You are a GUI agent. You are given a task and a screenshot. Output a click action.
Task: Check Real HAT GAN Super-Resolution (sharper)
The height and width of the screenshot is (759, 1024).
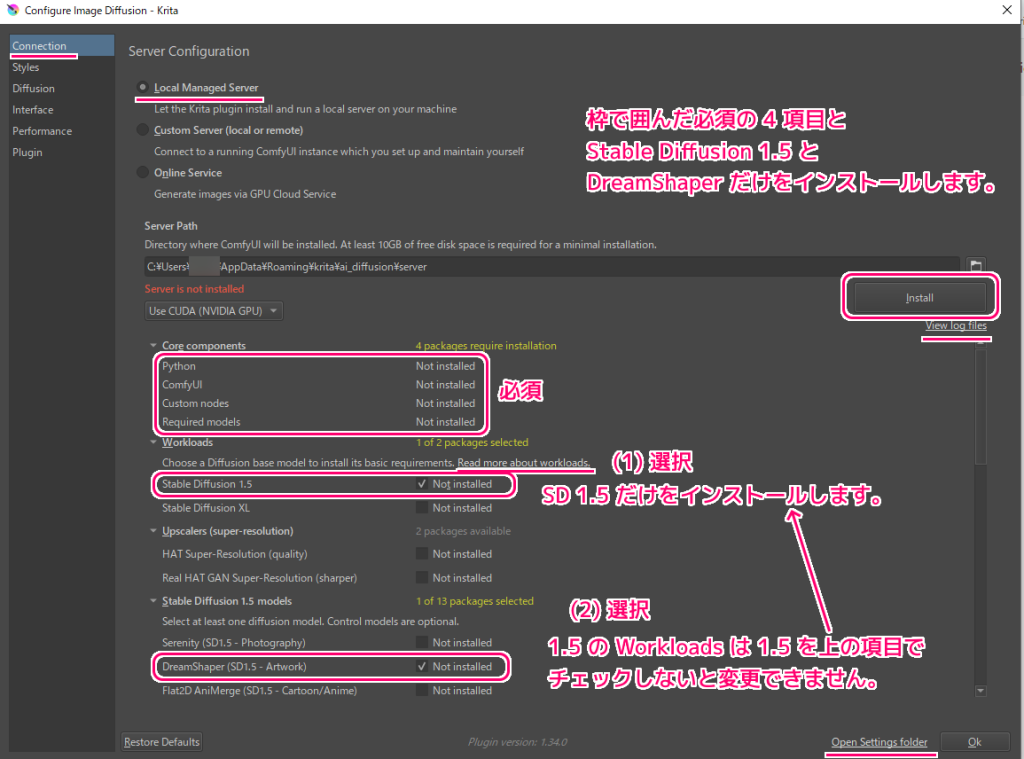pyautogui.click(x=422, y=577)
